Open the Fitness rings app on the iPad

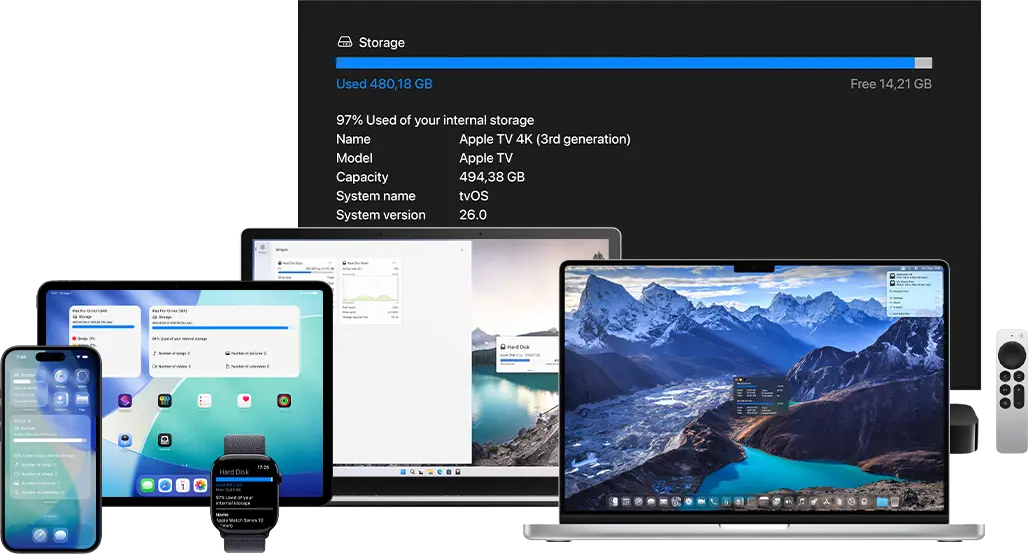coord(284,401)
